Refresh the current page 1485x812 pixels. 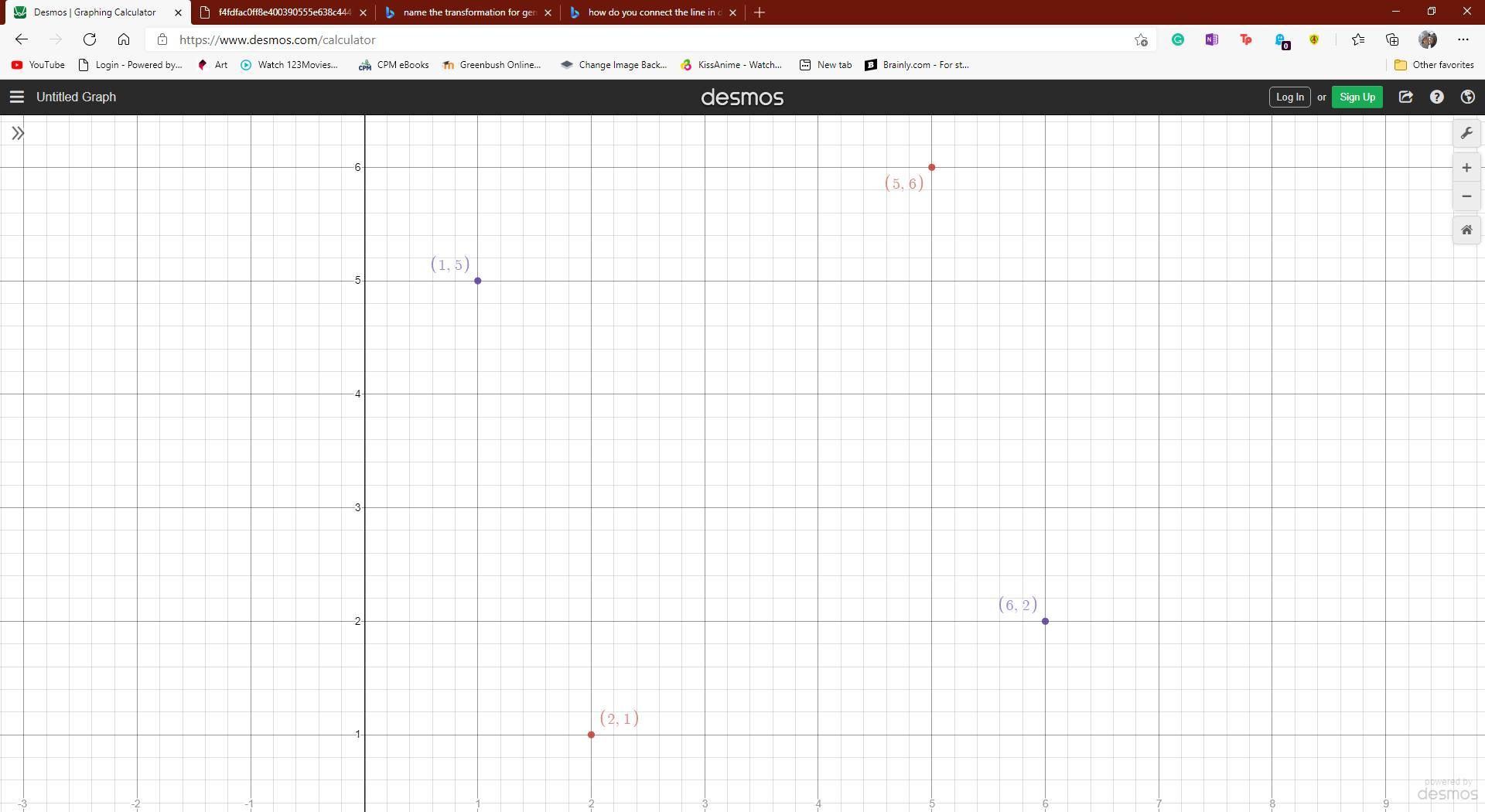pos(90,39)
